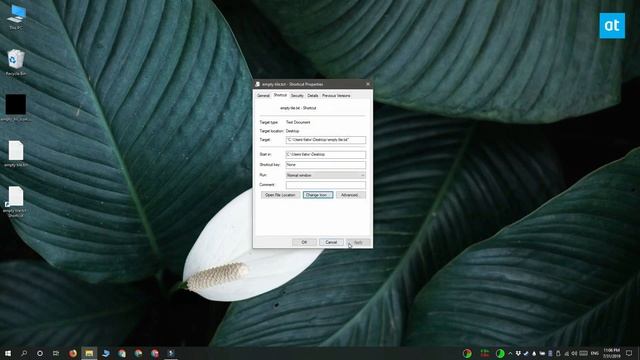Open the volume speaker tray icon
640x360 pixels.
point(574,353)
